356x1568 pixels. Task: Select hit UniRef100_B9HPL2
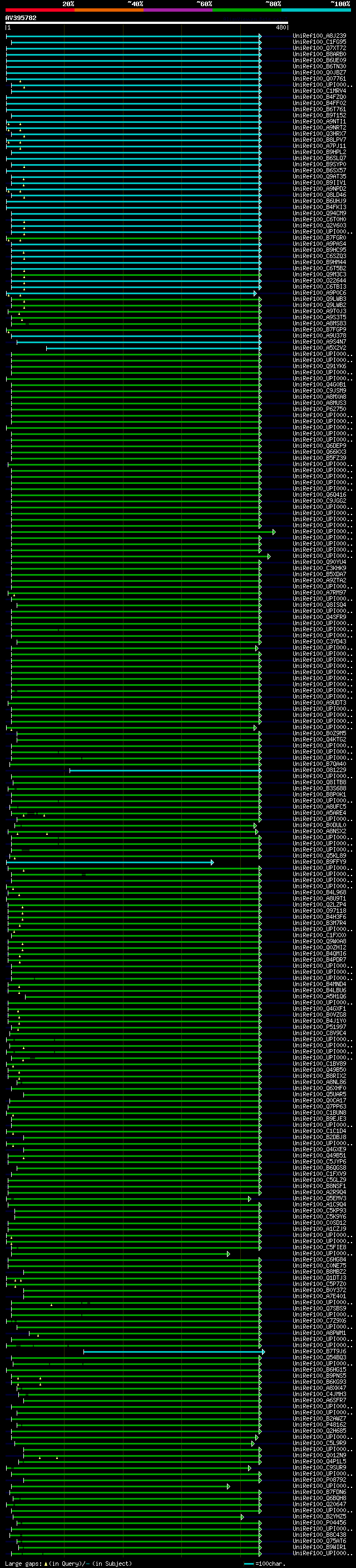tap(319, 152)
